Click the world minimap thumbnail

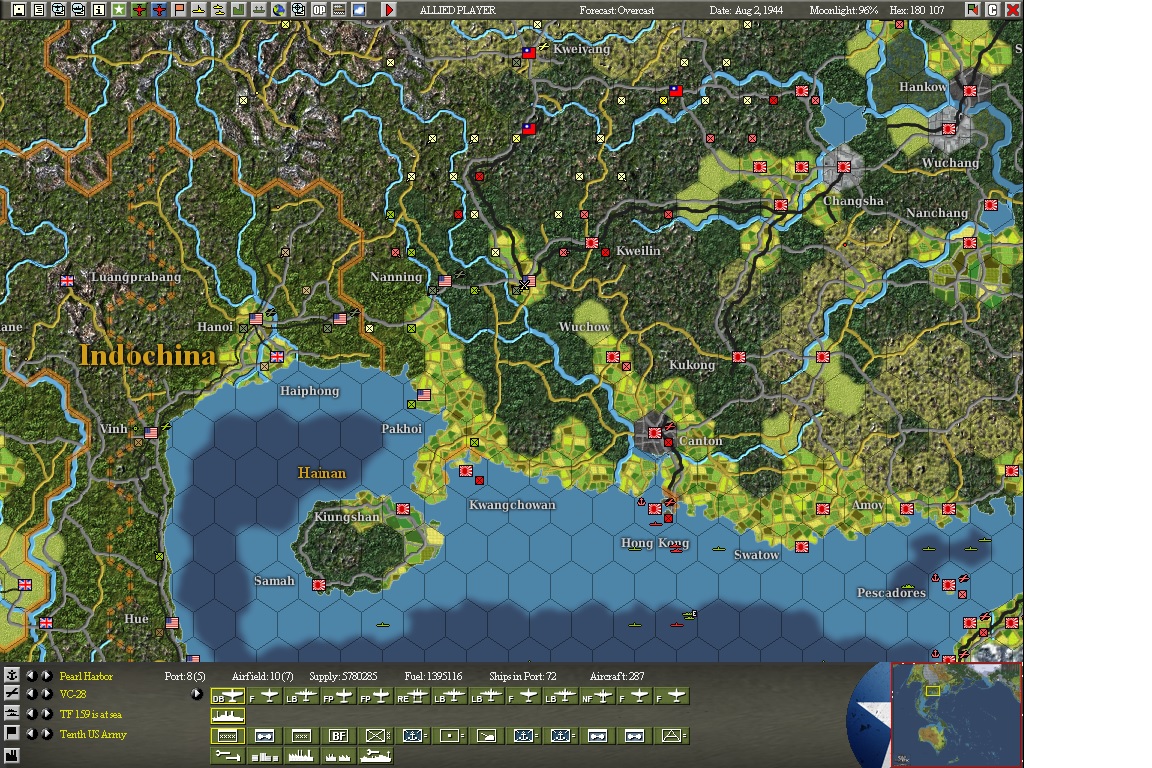pyautogui.click(x=956, y=714)
